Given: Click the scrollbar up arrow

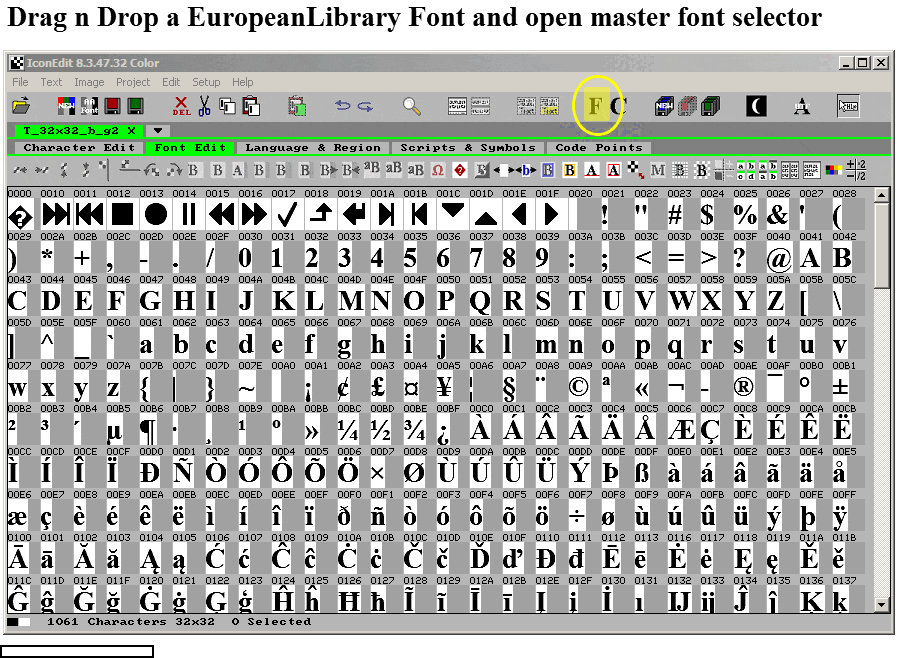Looking at the screenshot, I should pos(881,195).
